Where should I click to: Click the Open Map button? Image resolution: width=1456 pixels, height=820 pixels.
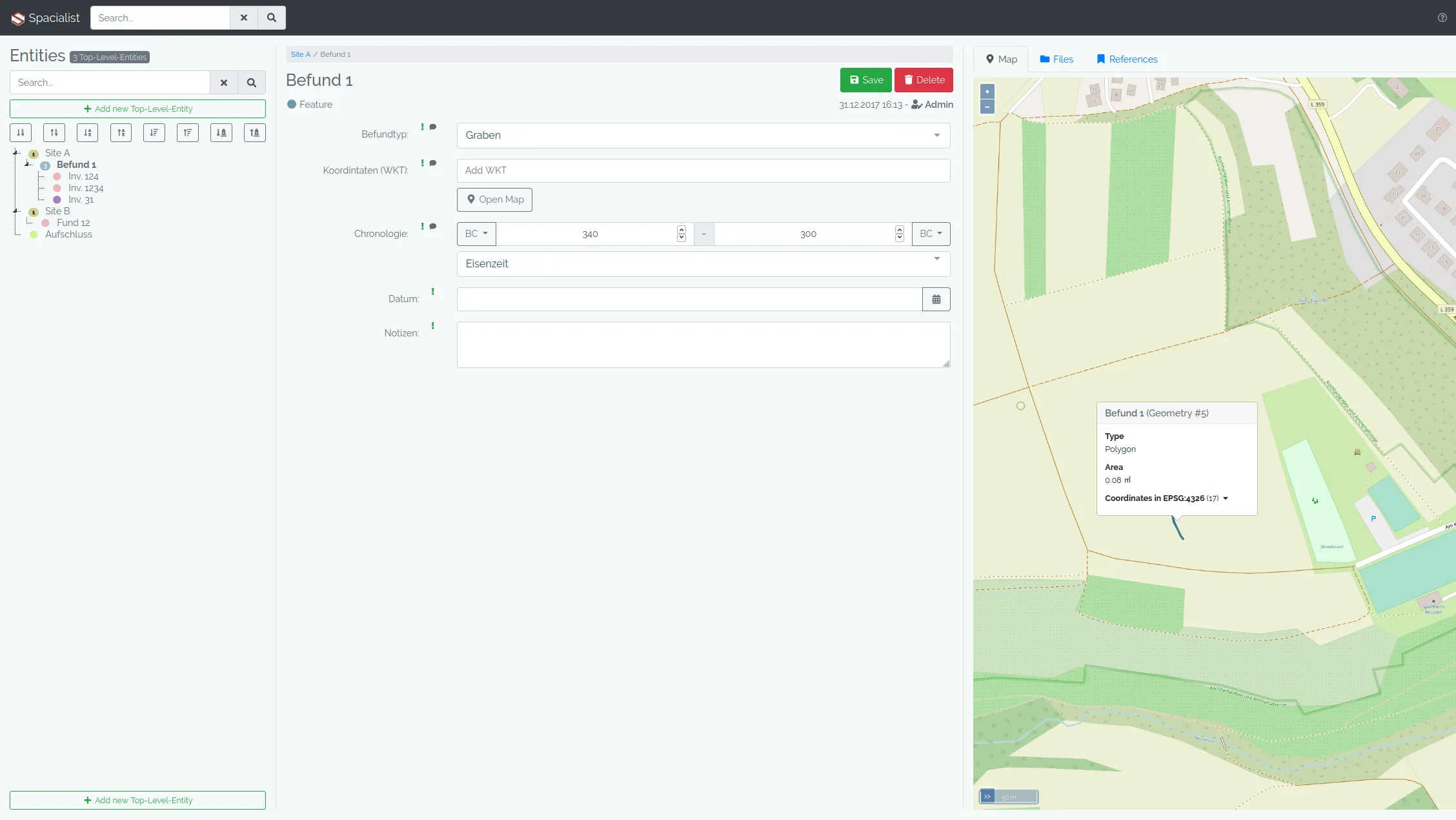pos(494,200)
